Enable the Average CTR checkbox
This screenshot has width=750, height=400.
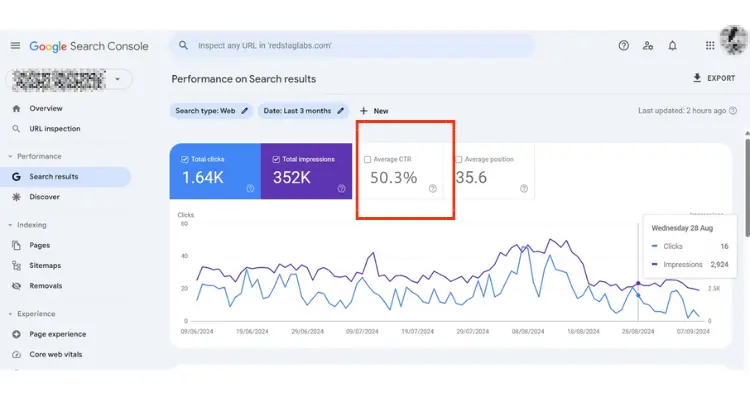[367, 159]
